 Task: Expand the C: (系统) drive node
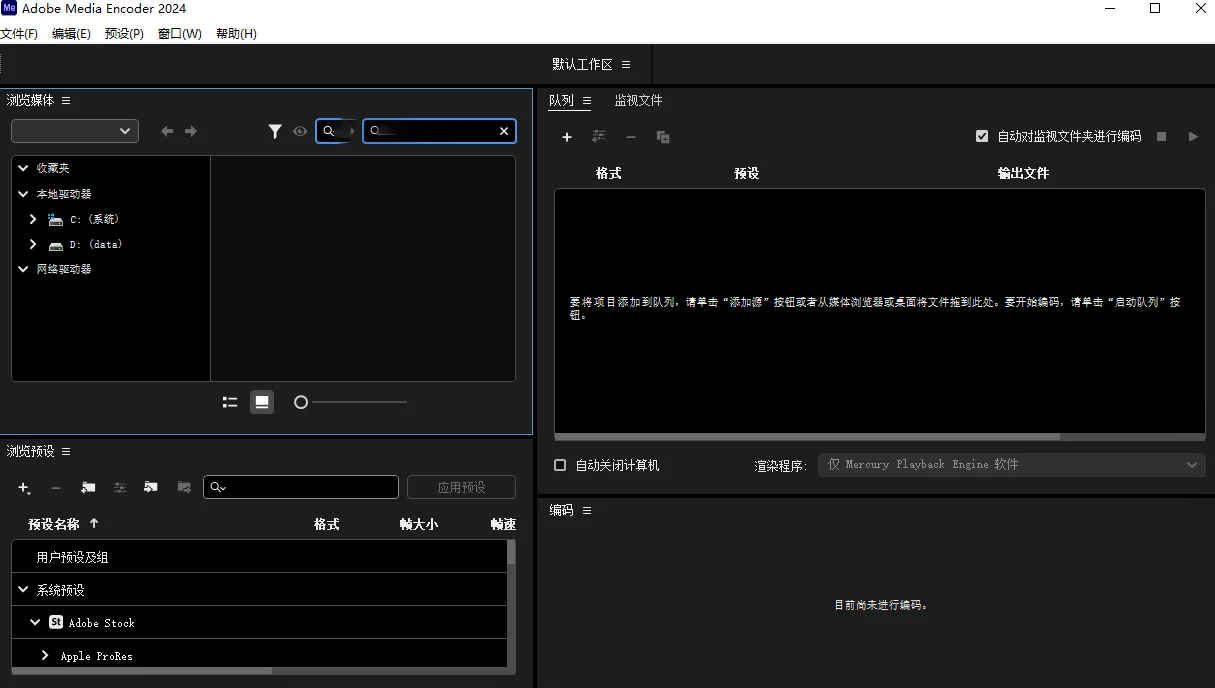33,219
